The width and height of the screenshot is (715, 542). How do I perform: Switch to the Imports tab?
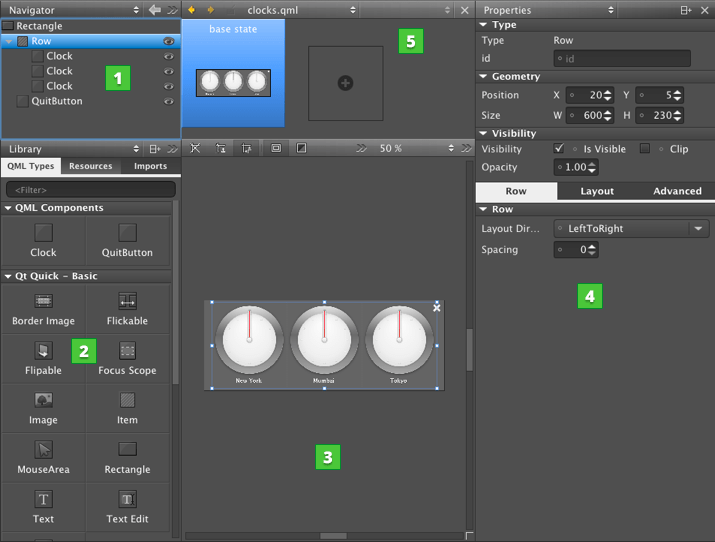150,166
